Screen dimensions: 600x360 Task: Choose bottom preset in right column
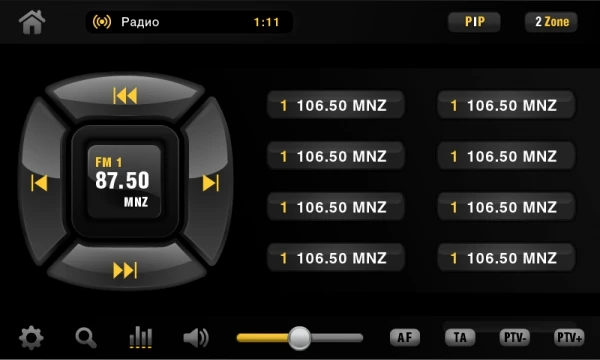(x=506, y=257)
